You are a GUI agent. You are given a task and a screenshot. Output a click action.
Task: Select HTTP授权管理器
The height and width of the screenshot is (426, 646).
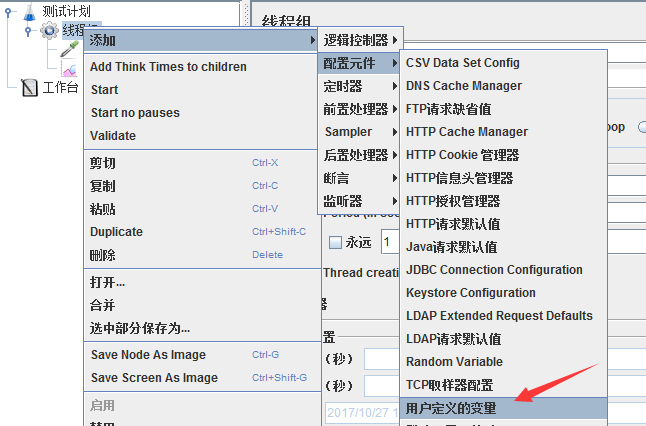pos(503,201)
